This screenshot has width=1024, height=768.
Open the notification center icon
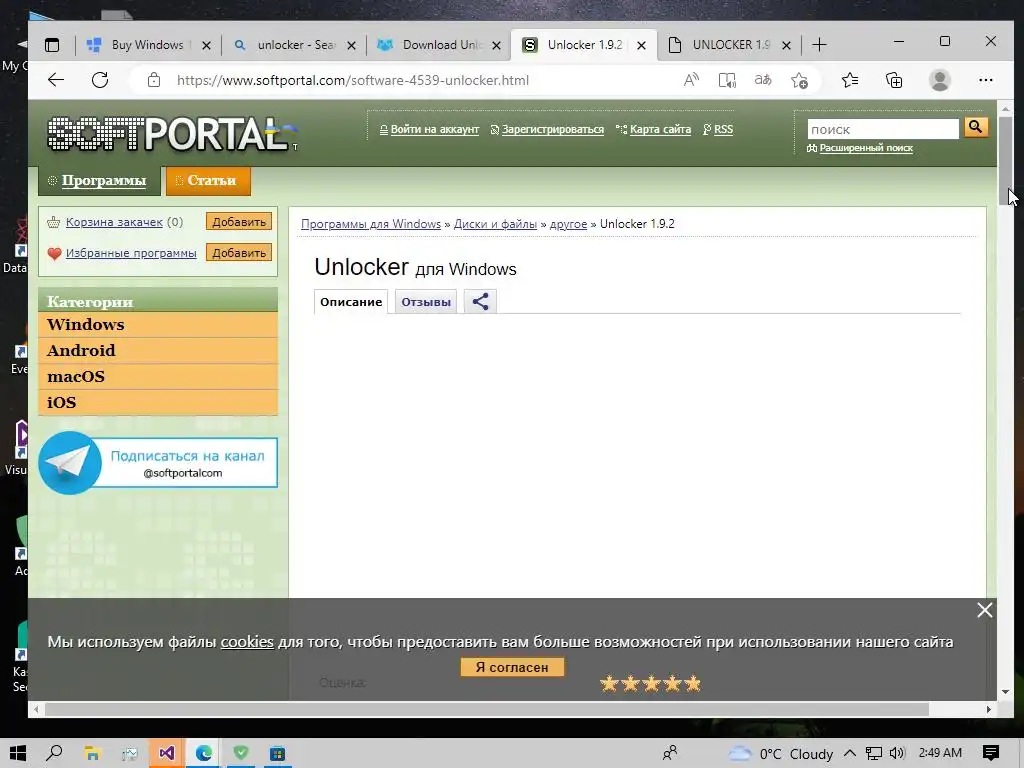(991, 753)
